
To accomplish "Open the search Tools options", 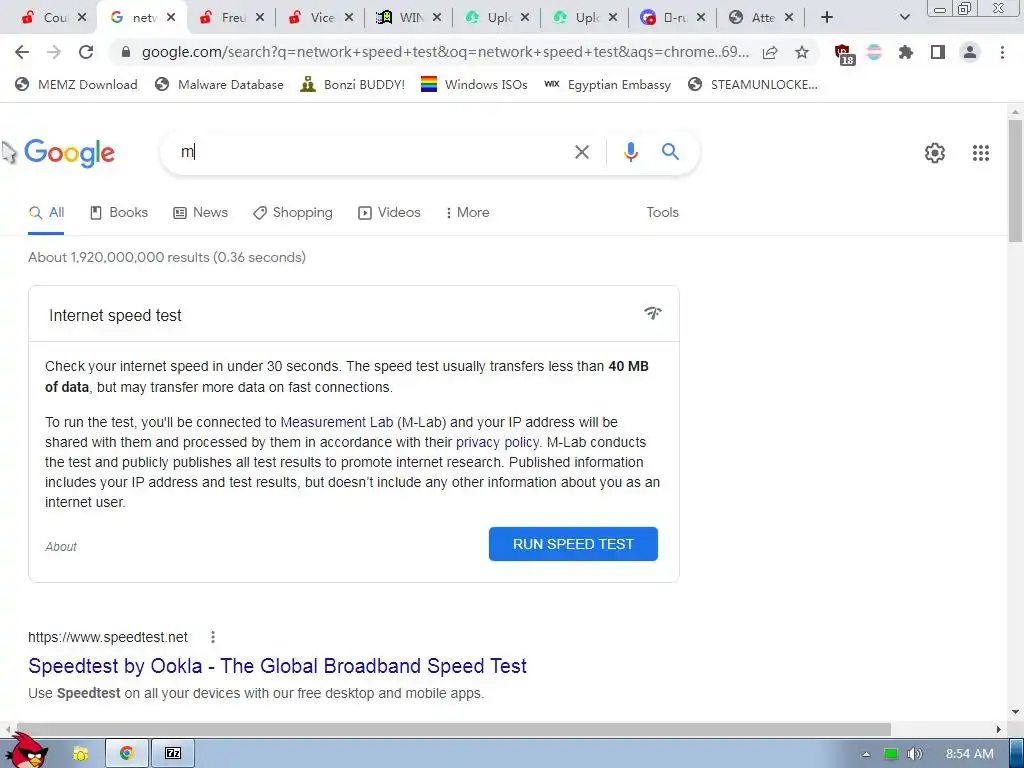I will (x=662, y=212).
